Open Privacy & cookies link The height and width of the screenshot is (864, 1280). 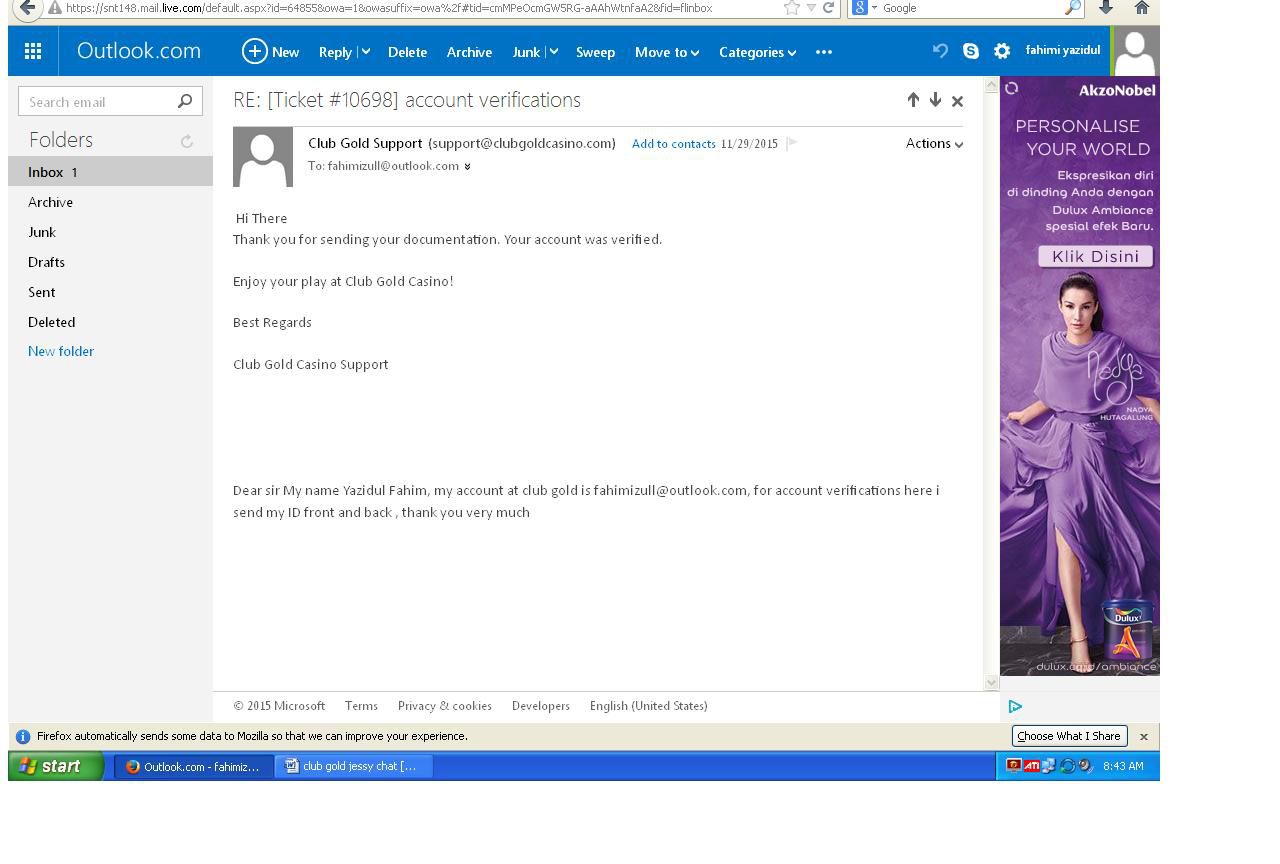[x=445, y=706]
